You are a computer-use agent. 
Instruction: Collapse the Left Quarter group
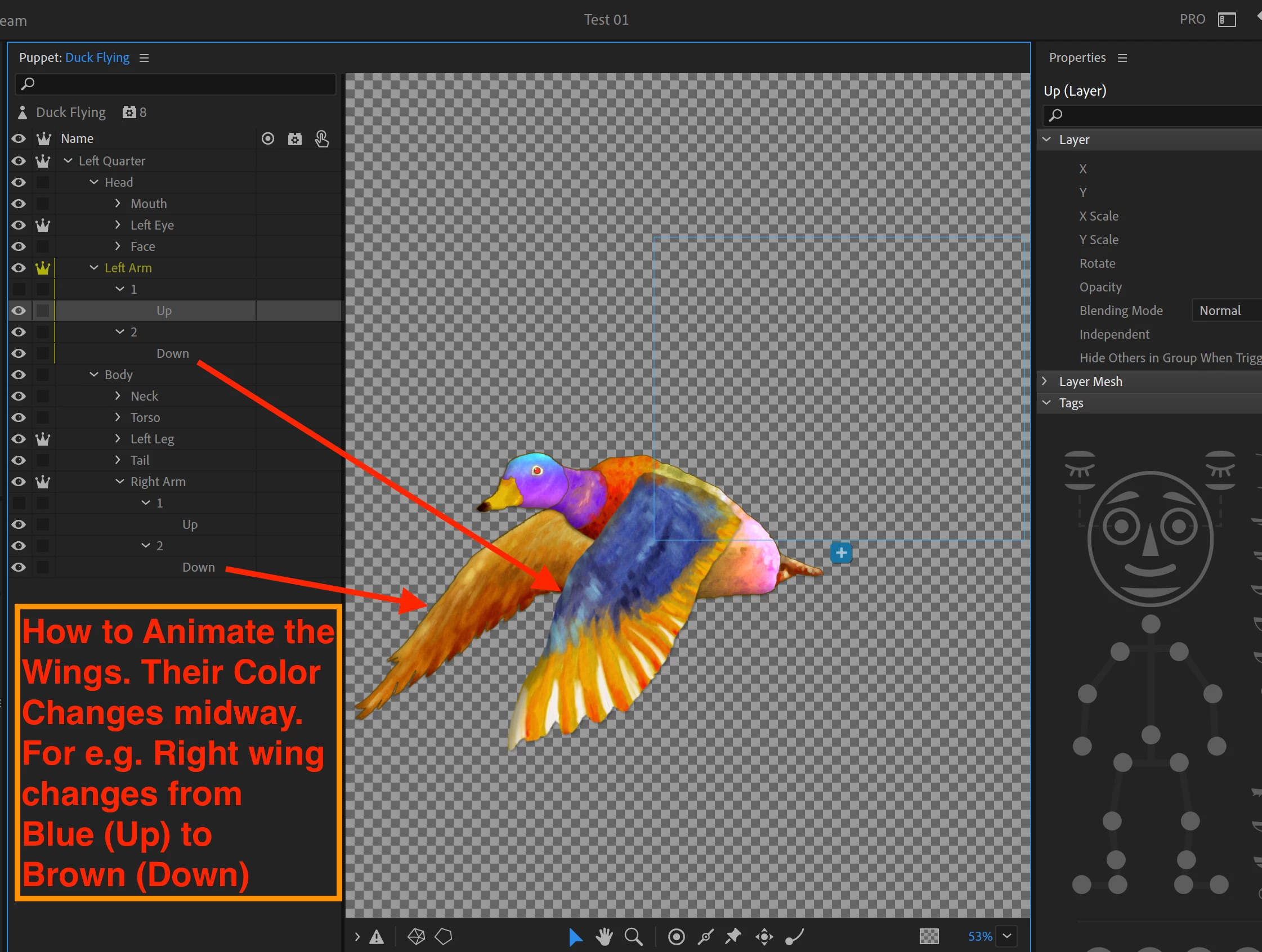(68, 161)
